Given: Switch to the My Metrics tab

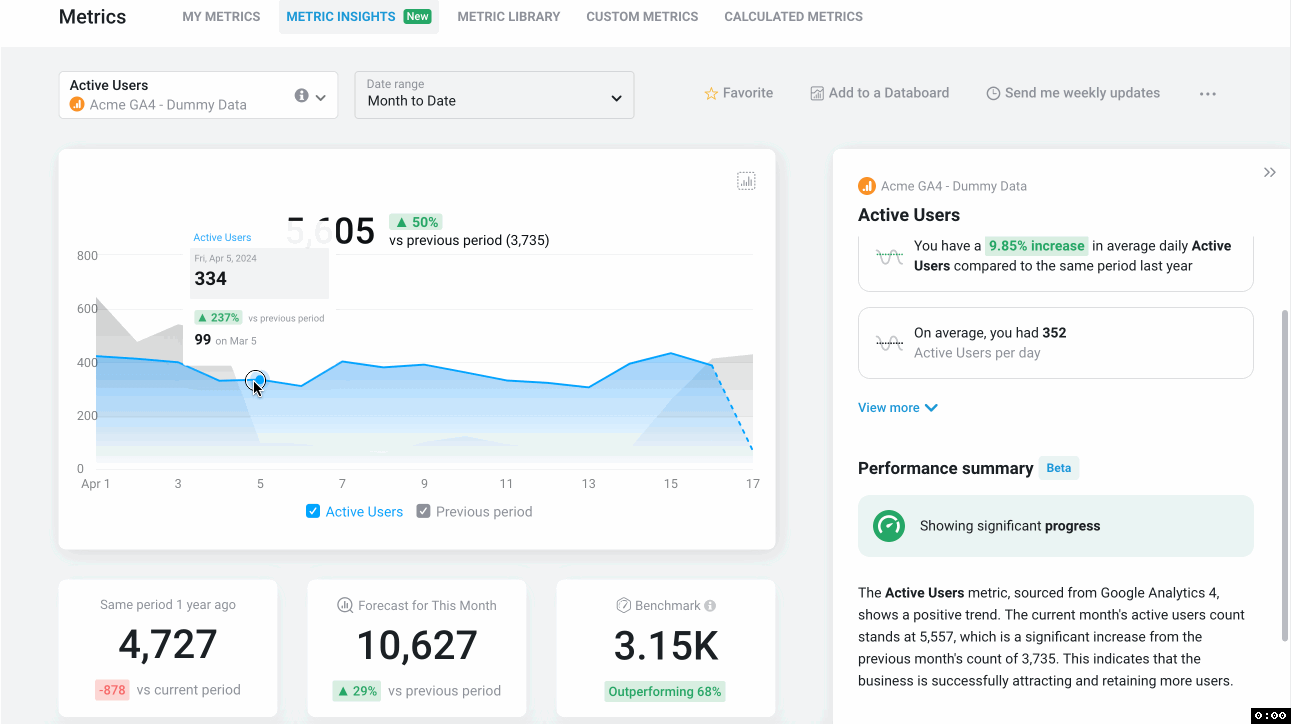Looking at the screenshot, I should 221,17.
